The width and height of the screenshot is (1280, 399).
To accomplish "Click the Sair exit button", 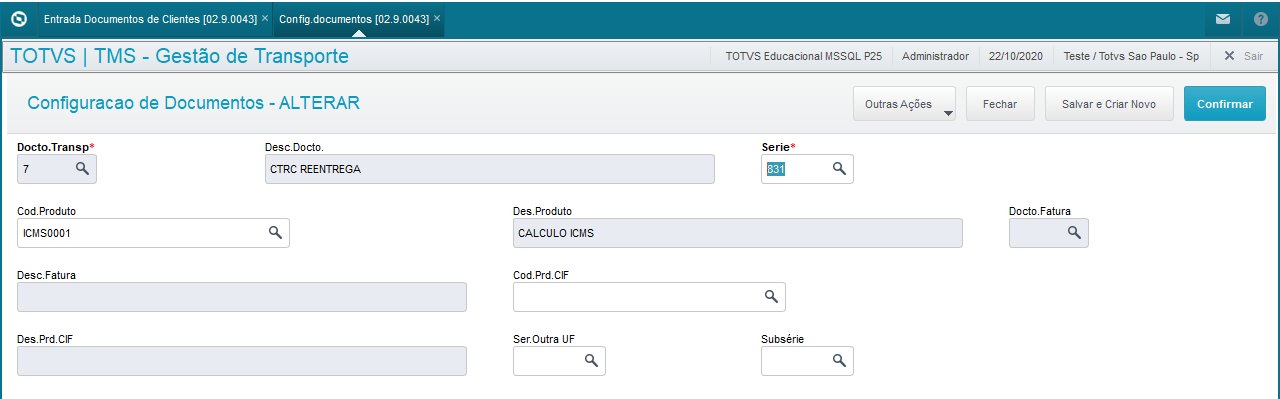I will pyautogui.click(x=1244, y=56).
